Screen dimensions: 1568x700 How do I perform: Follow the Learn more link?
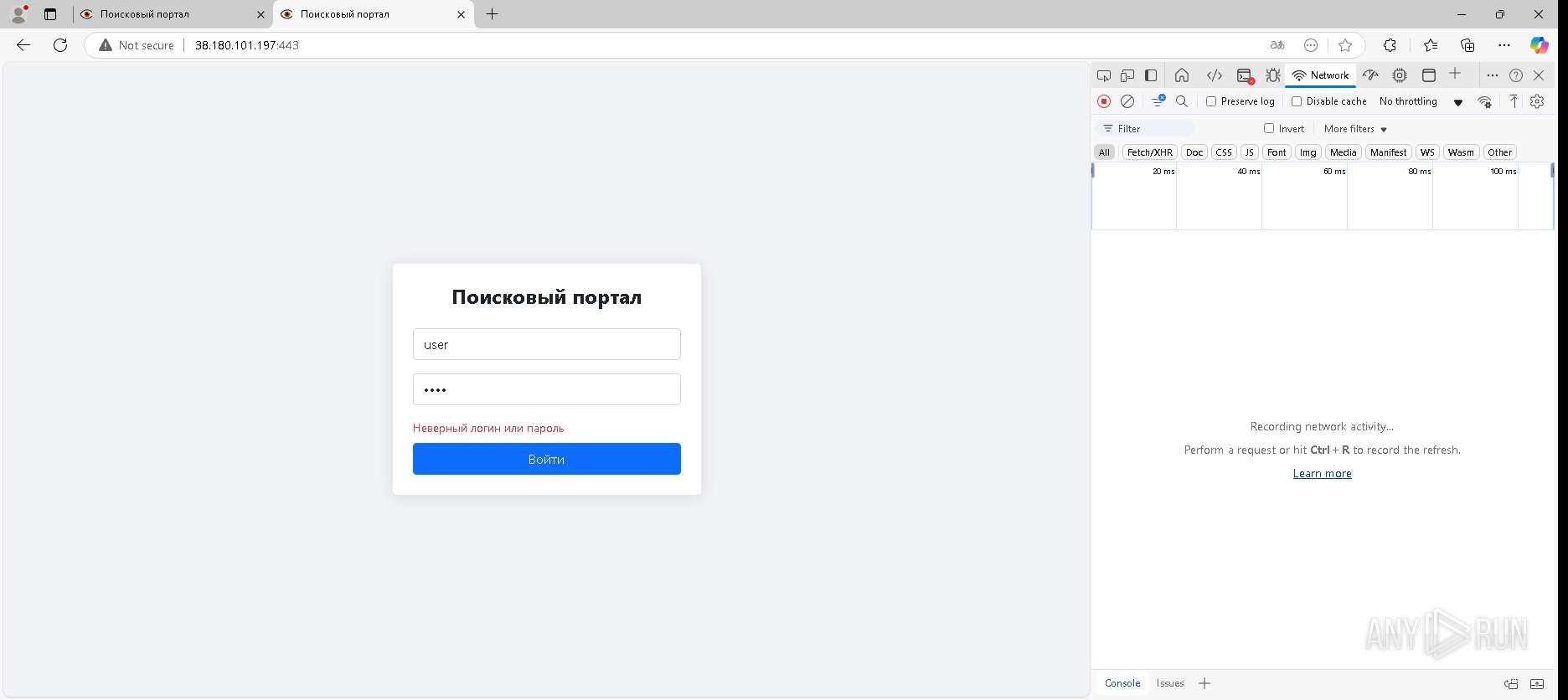[x=1322, y=473]
